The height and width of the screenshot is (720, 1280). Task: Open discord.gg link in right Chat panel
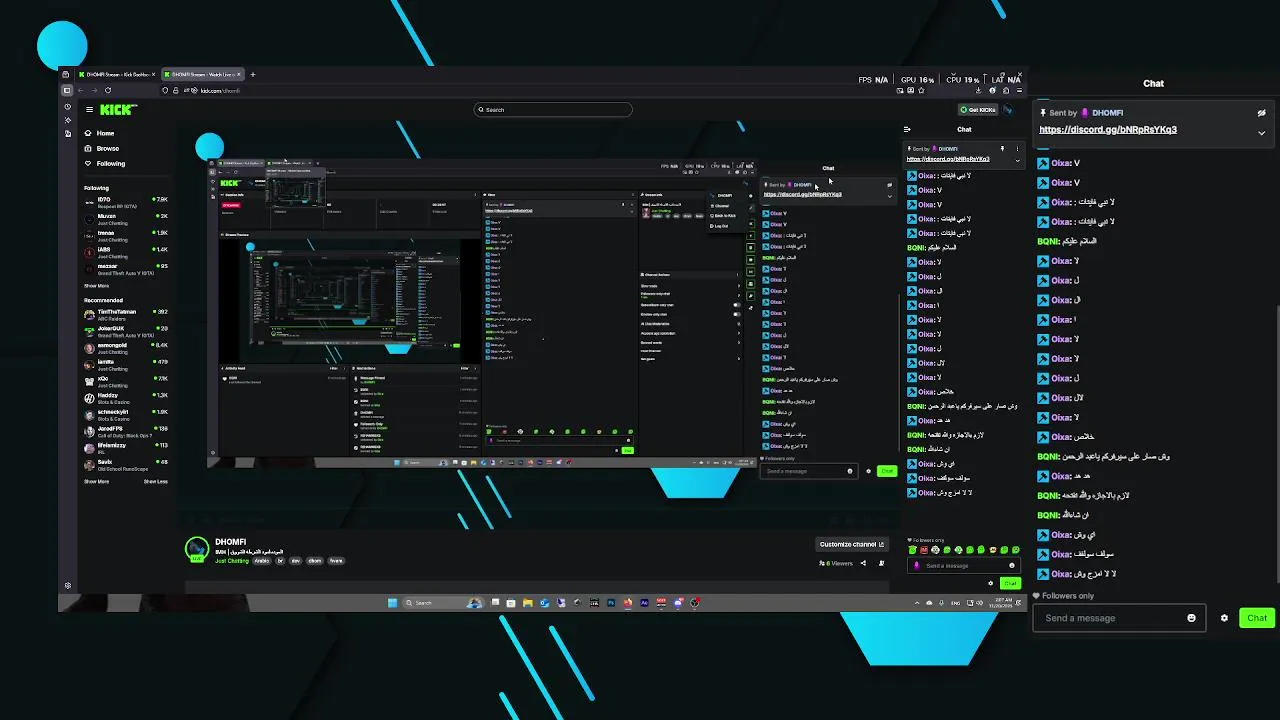[x=1108, y=130]
